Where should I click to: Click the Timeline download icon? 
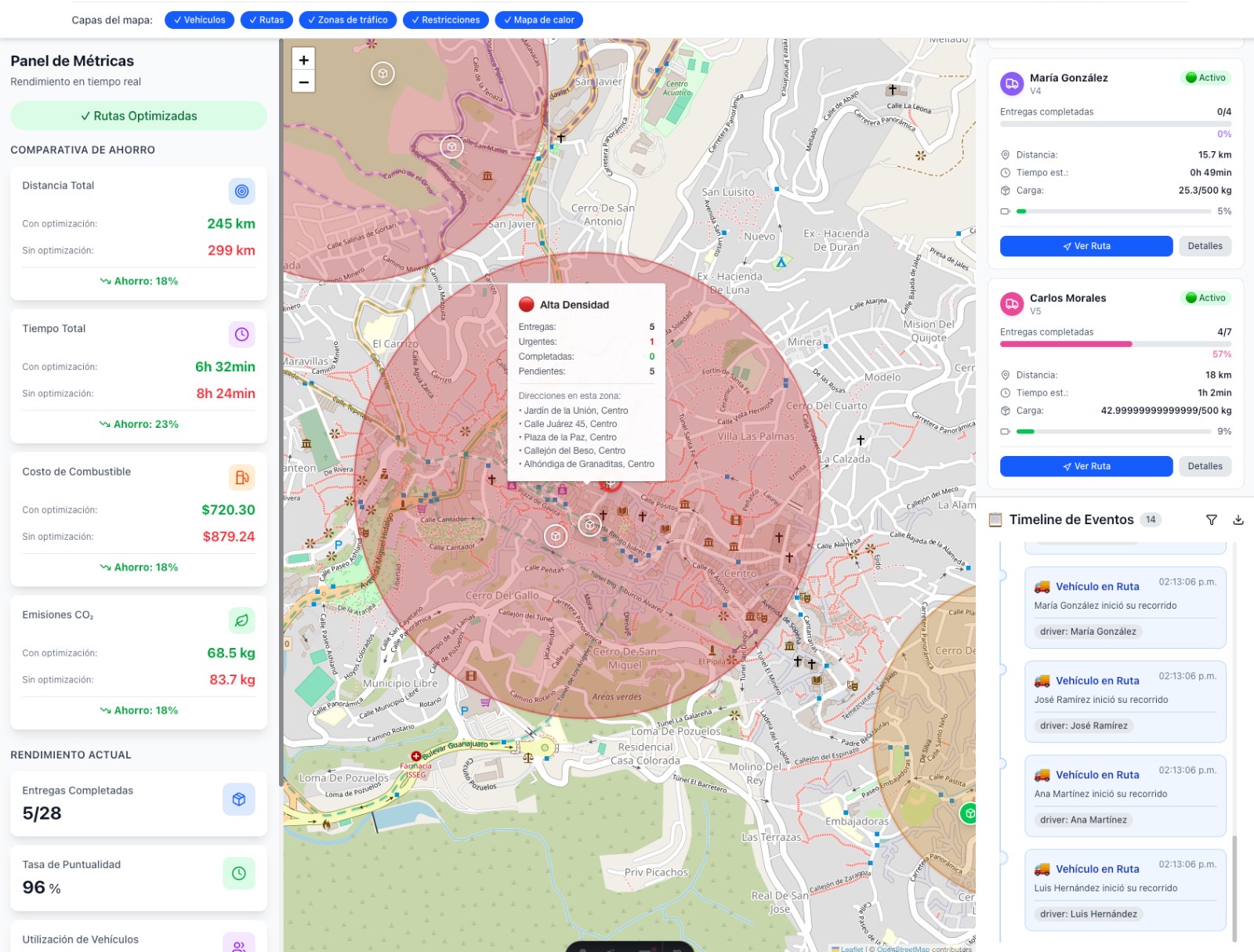point(1238,519)
